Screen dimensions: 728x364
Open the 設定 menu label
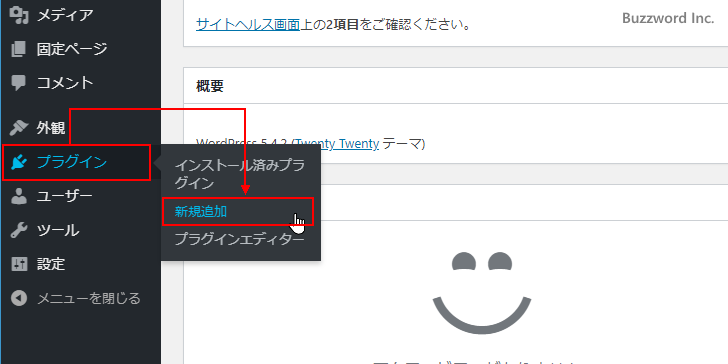point(51,264)
